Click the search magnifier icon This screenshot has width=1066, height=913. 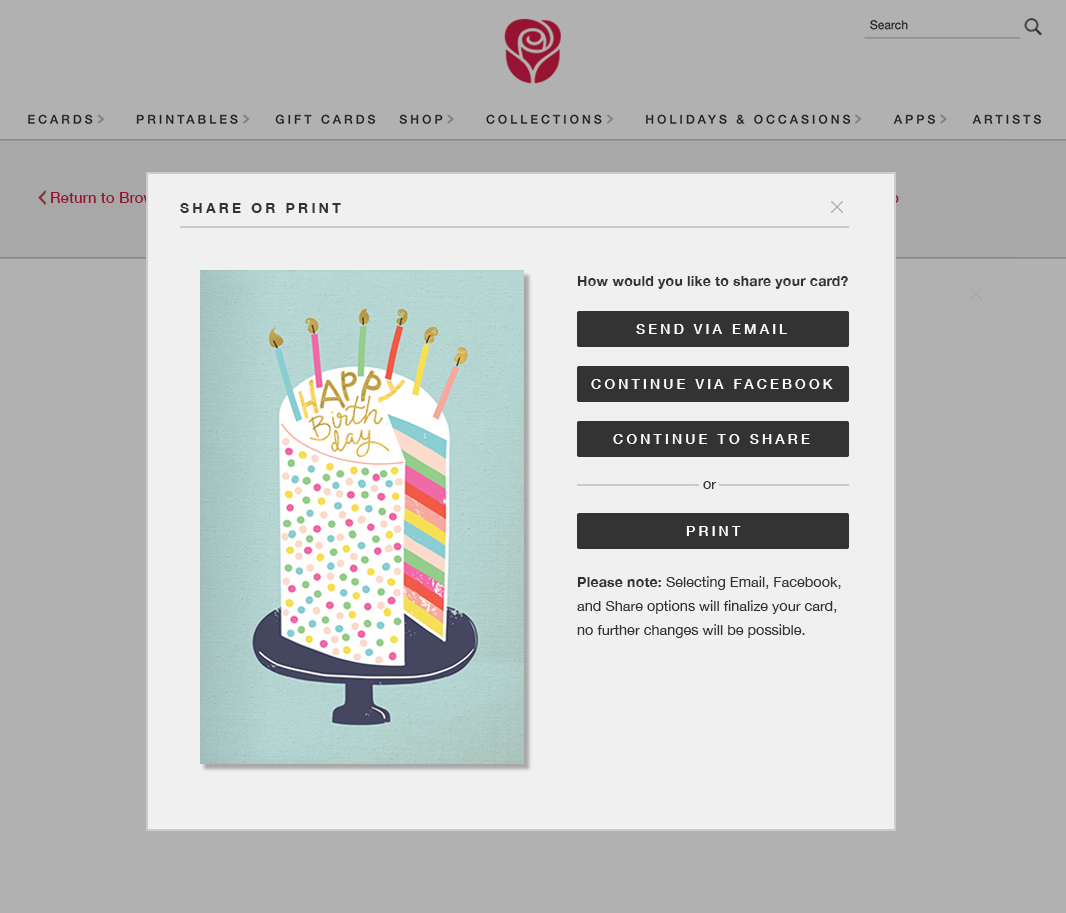1033,27
